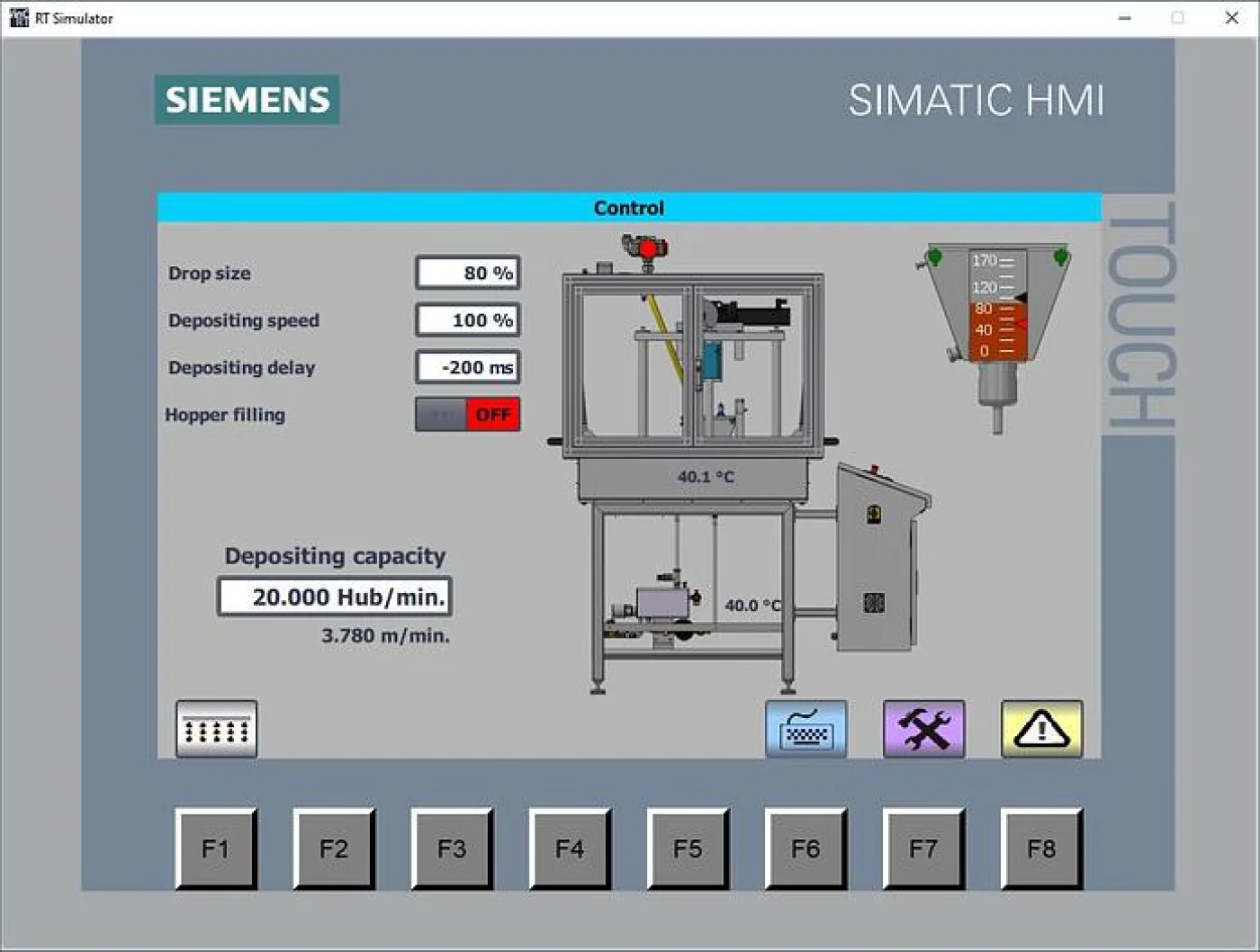The width and height of the screenshot is (1260, 952).
Task: Click the Depositing capacity heading
Action: 335,556
